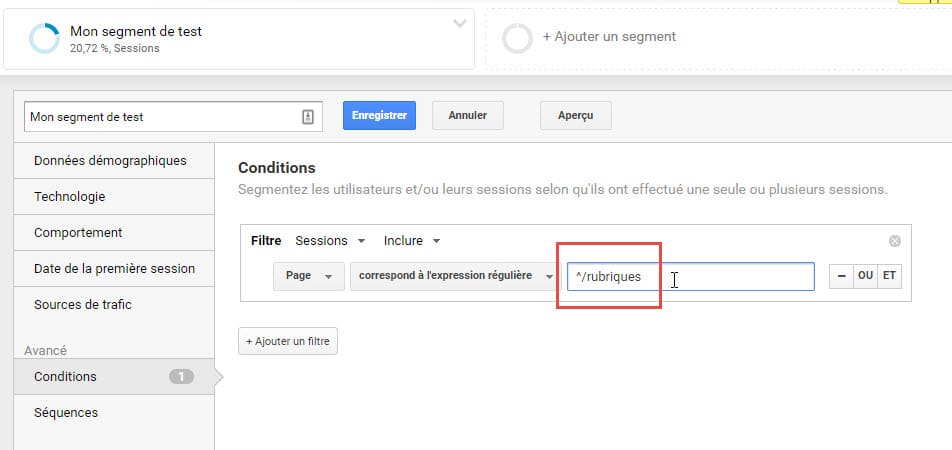Remove condition with the minus button
Screen dimensions: 952x450
[x=842, y=276]
